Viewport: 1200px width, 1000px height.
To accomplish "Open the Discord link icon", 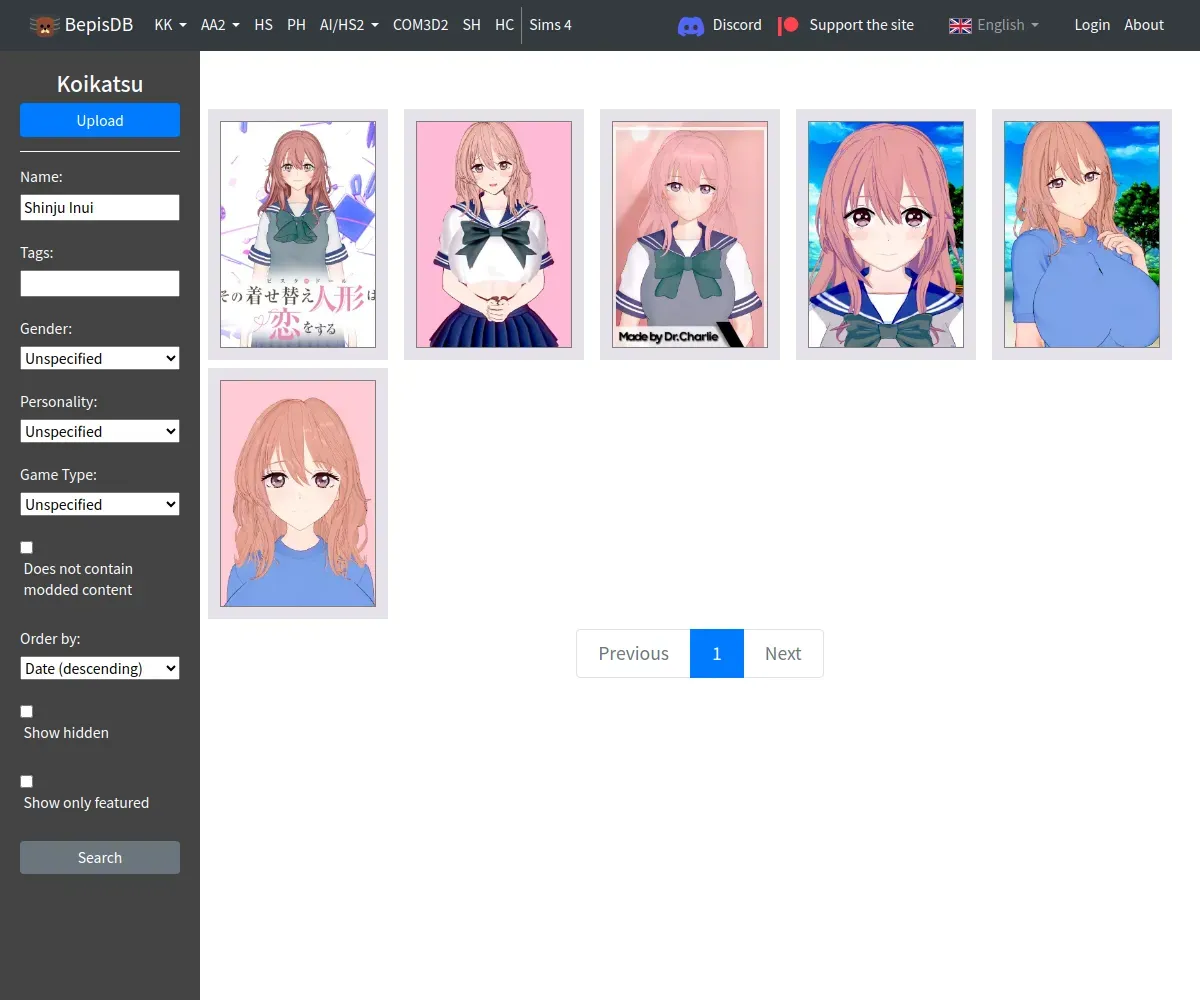I will [x=691, y=25].
